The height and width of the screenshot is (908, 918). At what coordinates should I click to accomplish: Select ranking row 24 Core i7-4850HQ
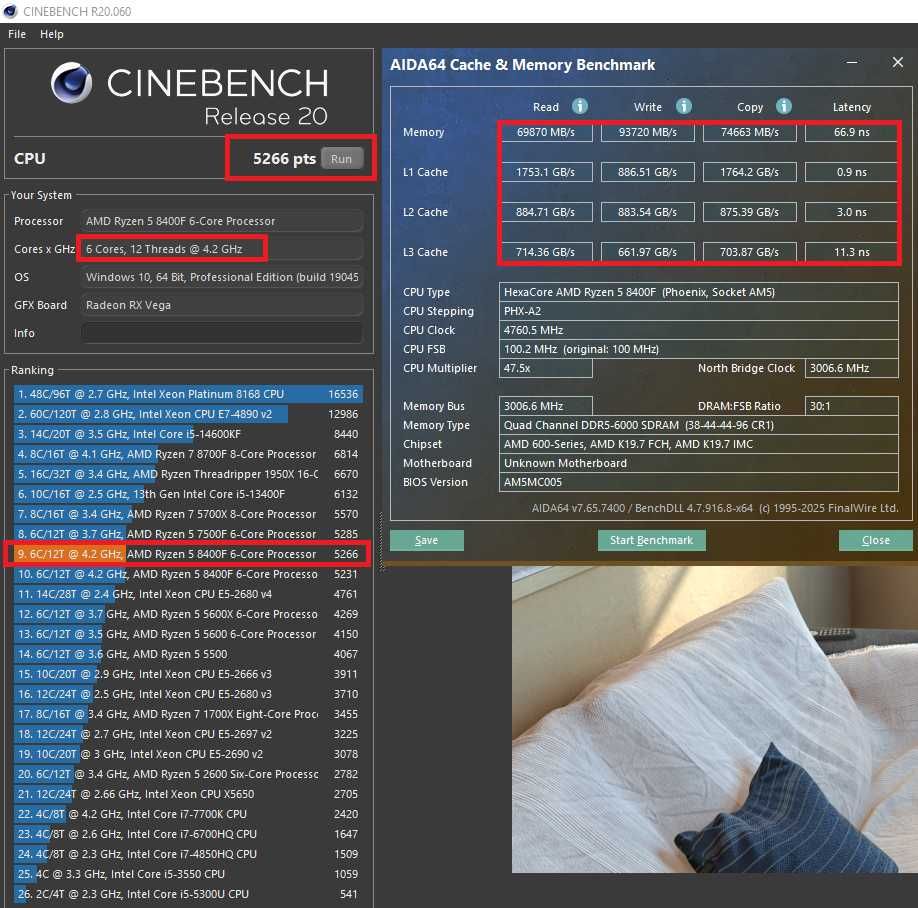[x=188, y=854]
